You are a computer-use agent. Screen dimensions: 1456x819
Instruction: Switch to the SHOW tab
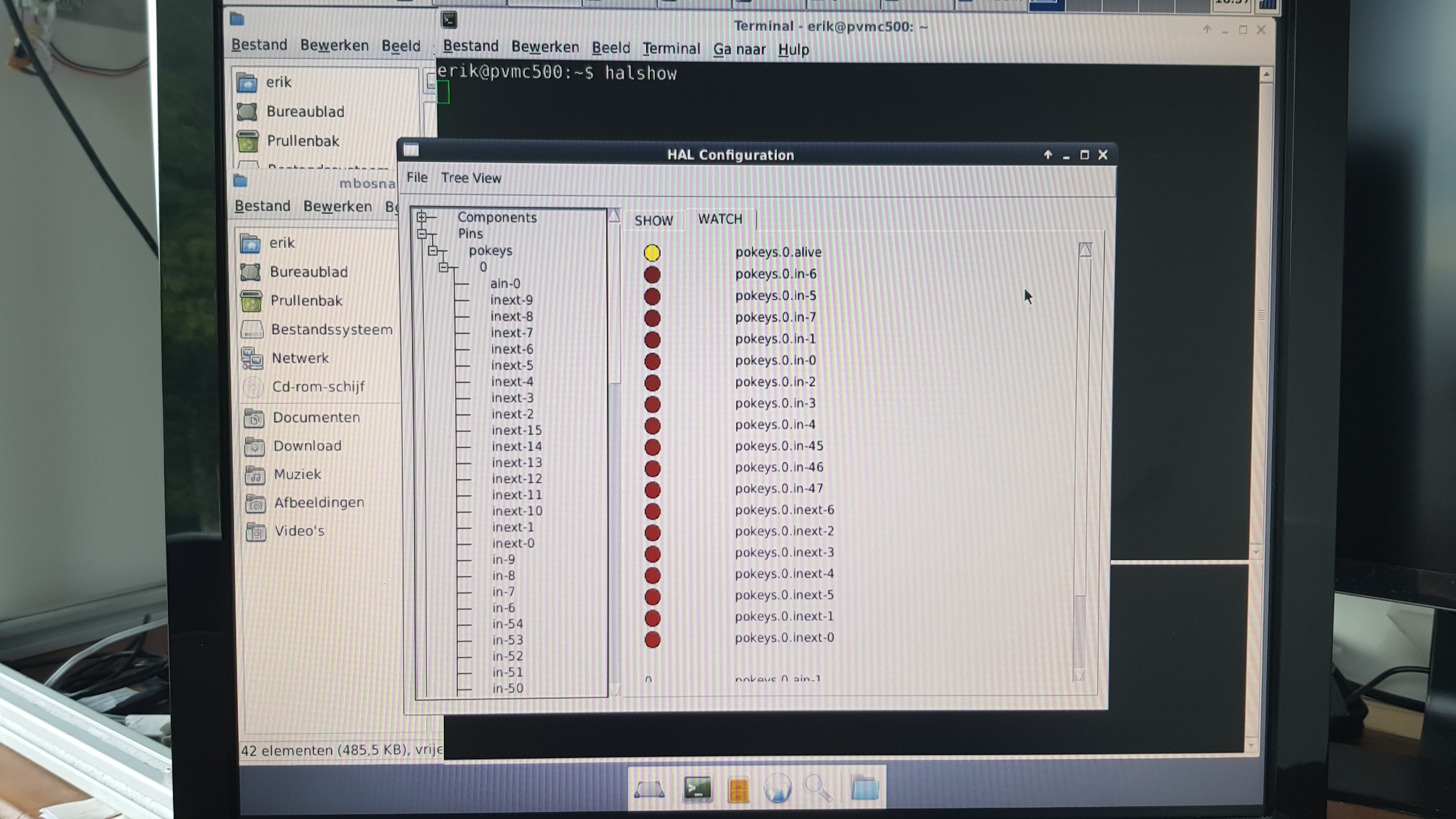653,220
